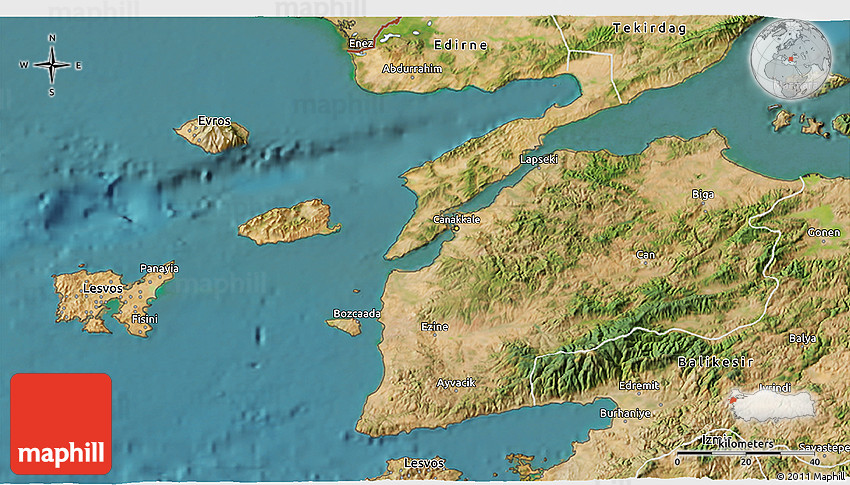Click the Tekirdag province label
The height and width of the screenshot is (485, 850).
650,28
